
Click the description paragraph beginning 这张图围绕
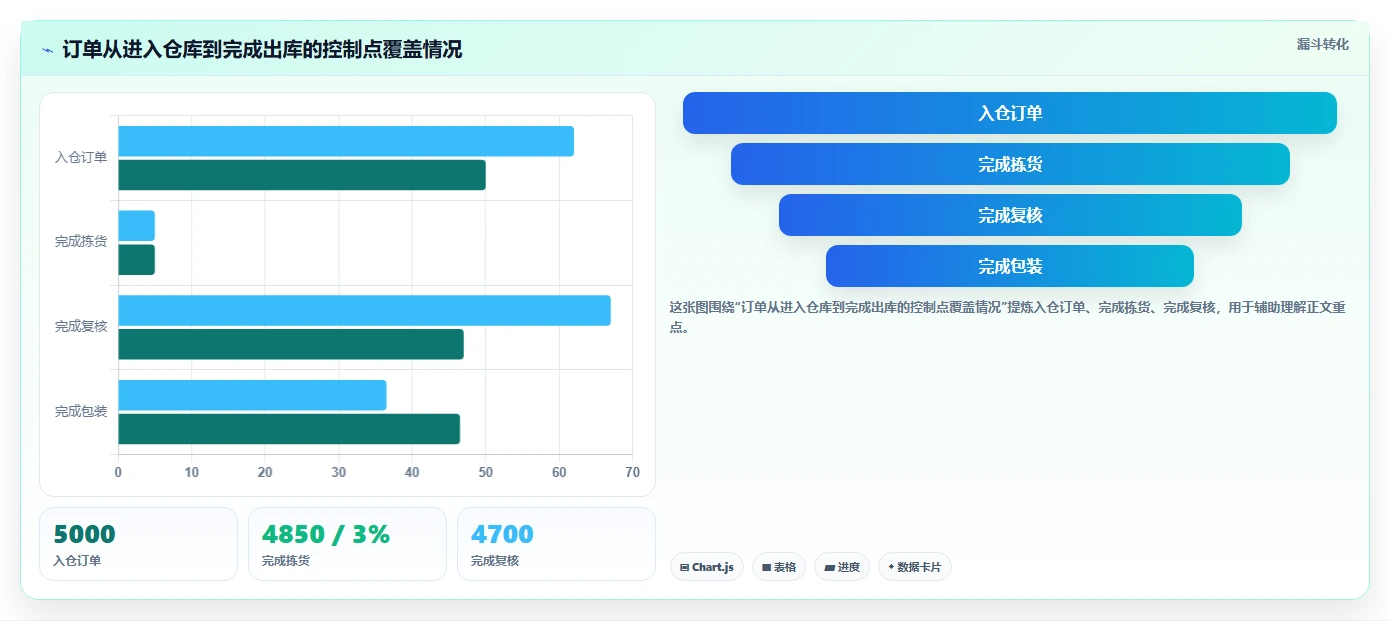1007,317
